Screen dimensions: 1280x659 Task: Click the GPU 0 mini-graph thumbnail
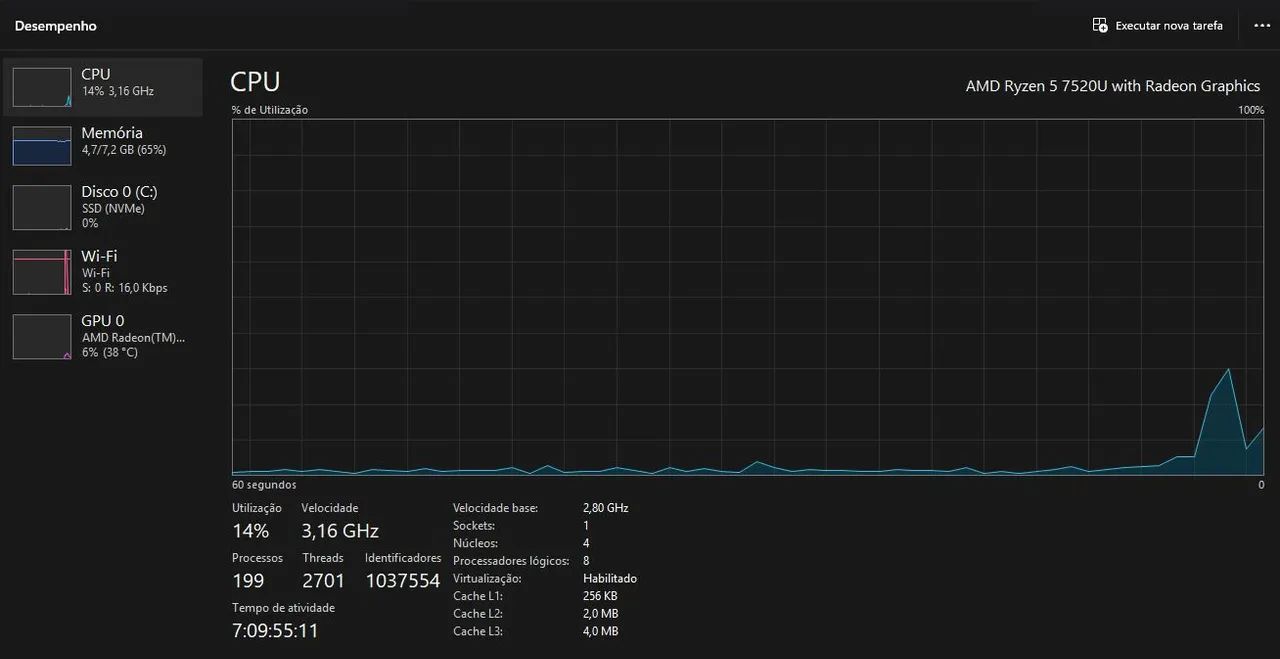point(42,336)
